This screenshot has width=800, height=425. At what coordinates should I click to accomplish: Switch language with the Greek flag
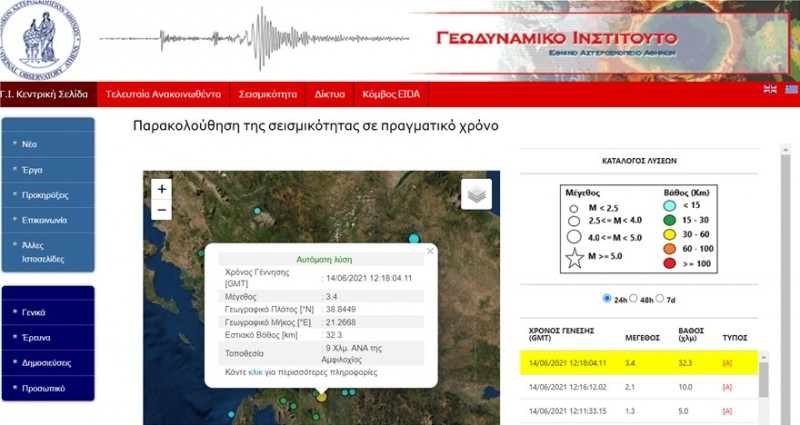coord(791,90)
